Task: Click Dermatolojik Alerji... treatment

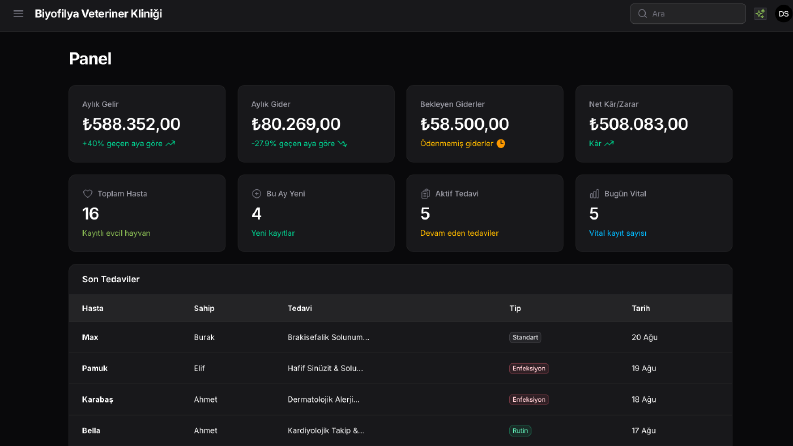Action: click(x=323, y=399)
